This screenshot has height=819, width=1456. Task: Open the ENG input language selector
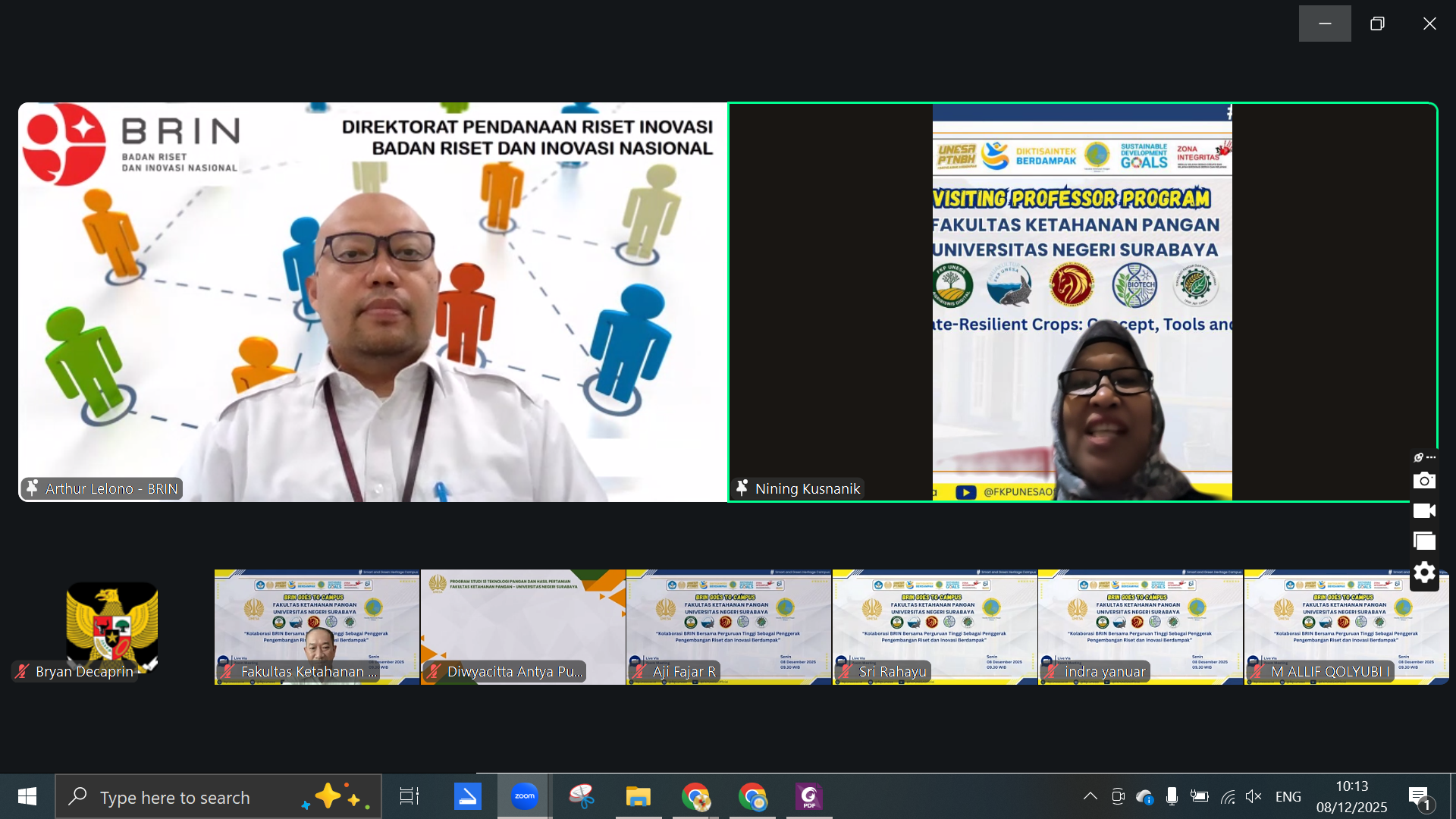pos(1288,796)
